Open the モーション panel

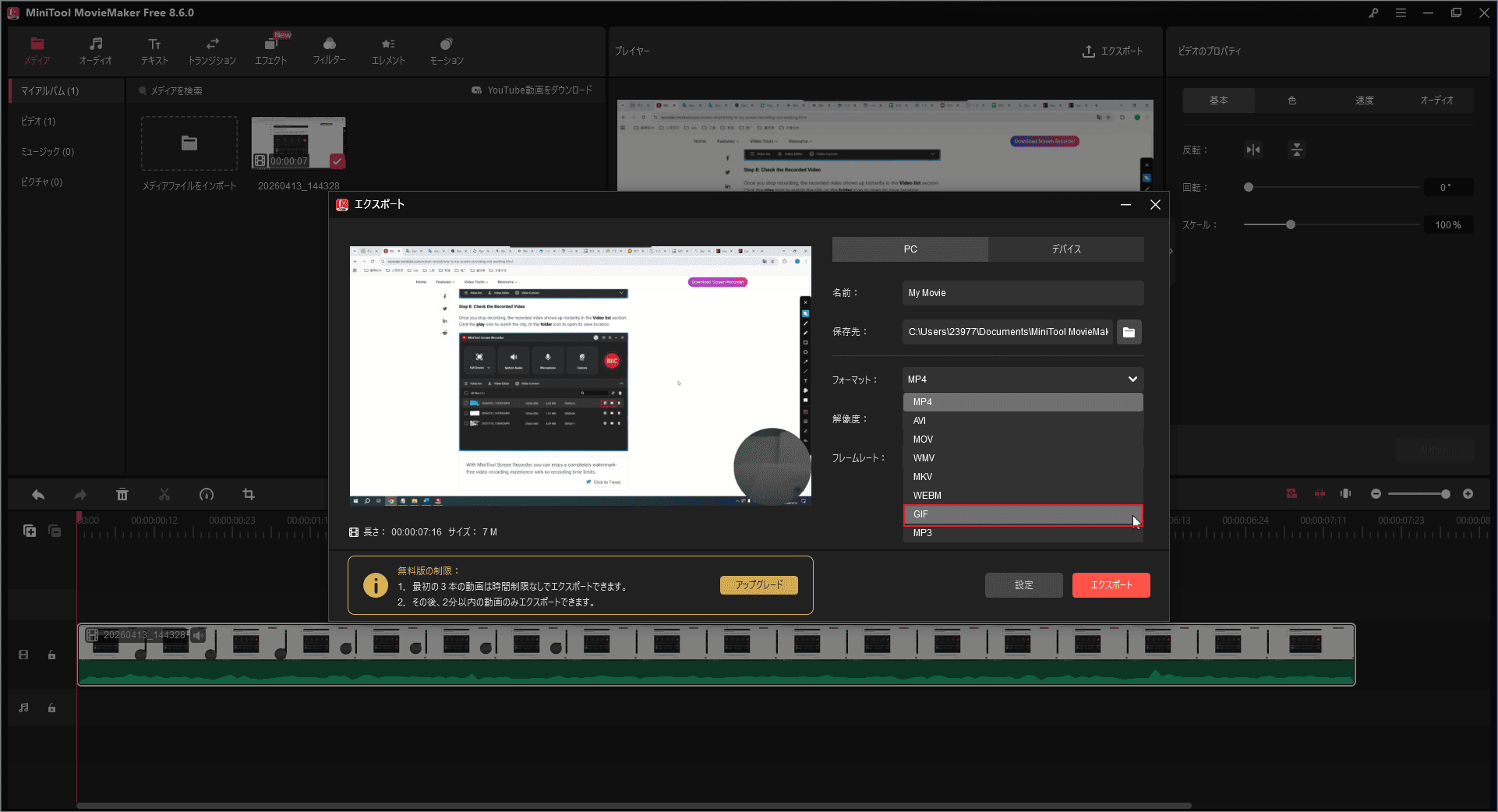tap(445, 50)
